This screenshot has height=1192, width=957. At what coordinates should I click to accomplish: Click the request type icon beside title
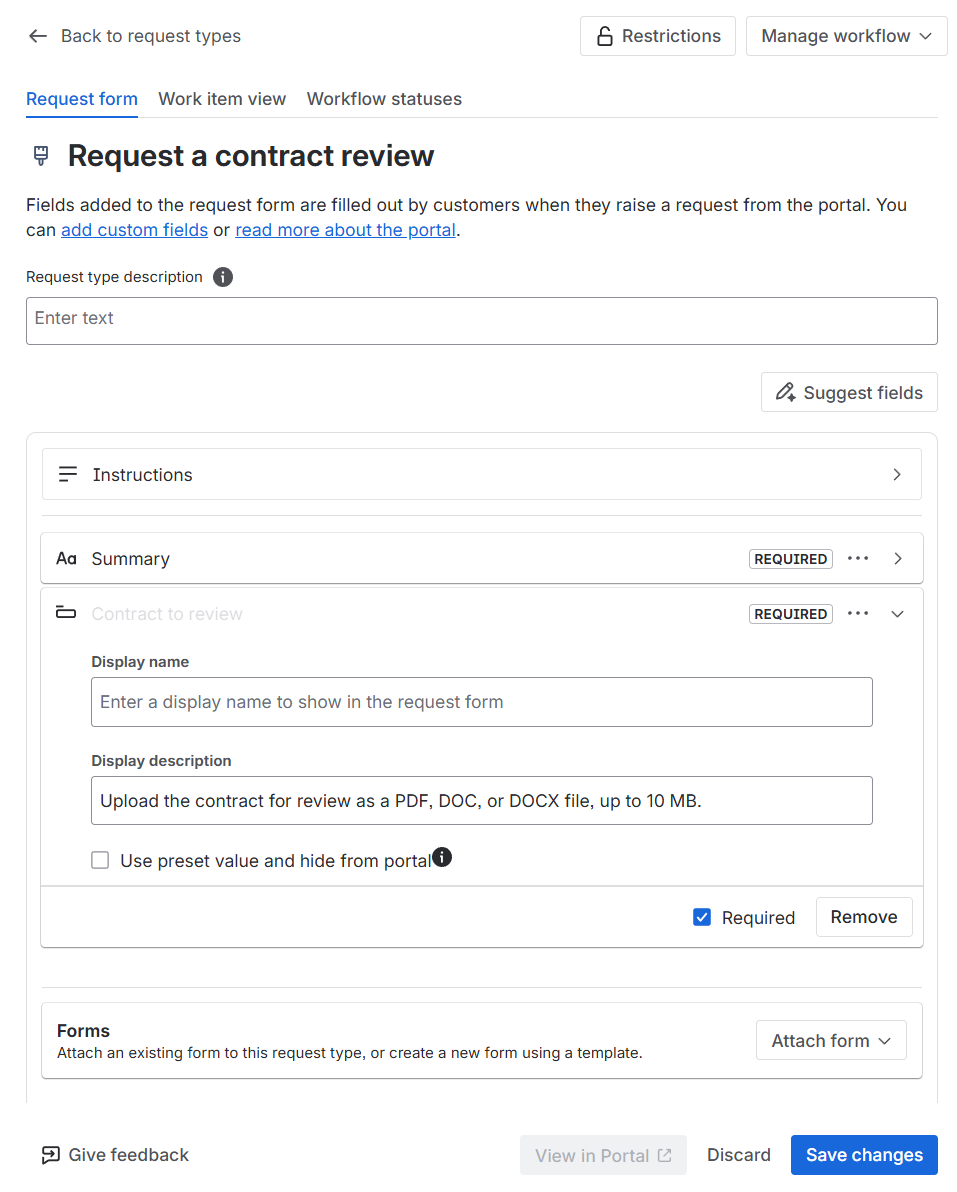click(x=41, y=156)
